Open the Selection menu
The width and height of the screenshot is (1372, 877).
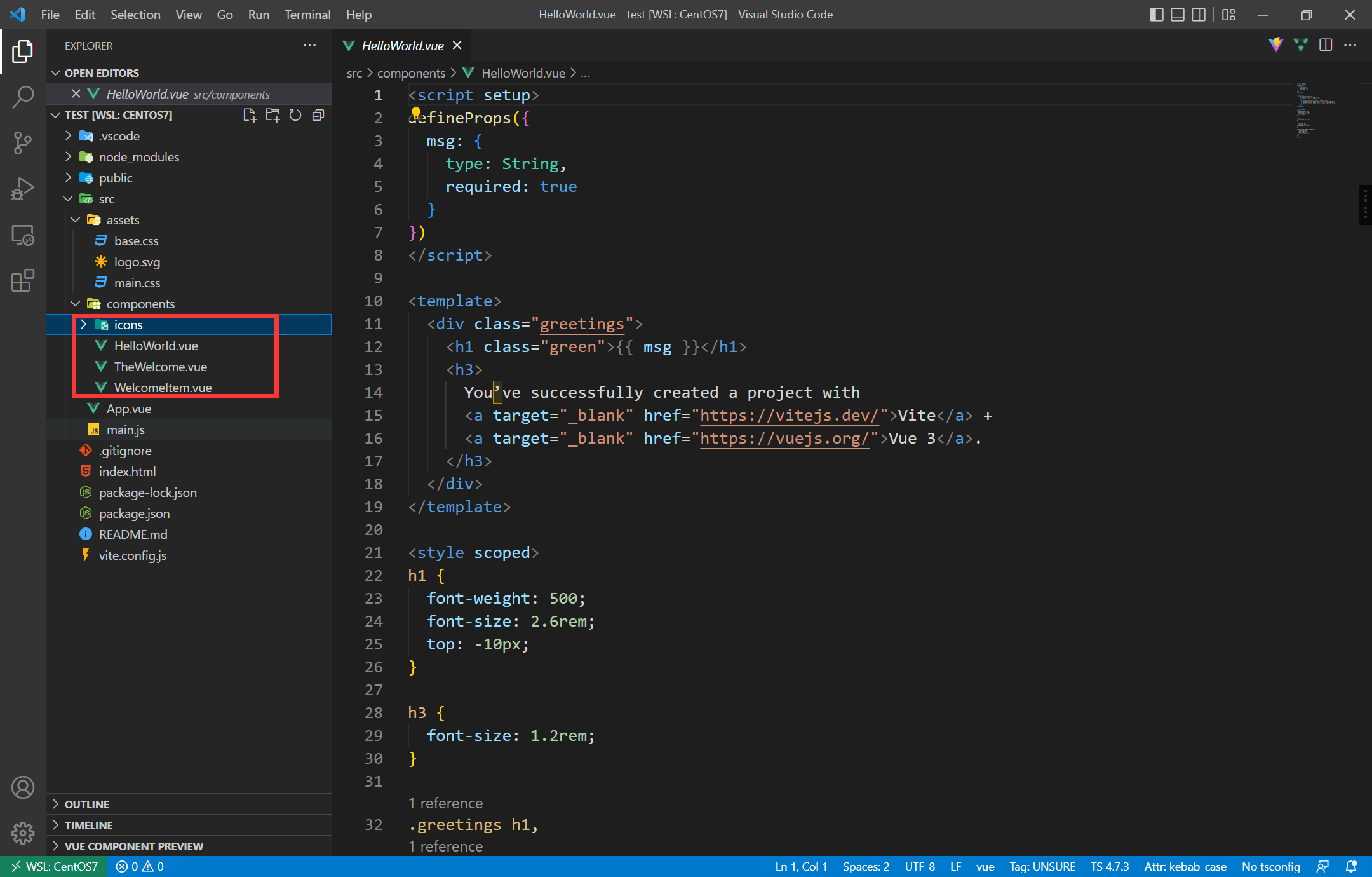point(135,15)
